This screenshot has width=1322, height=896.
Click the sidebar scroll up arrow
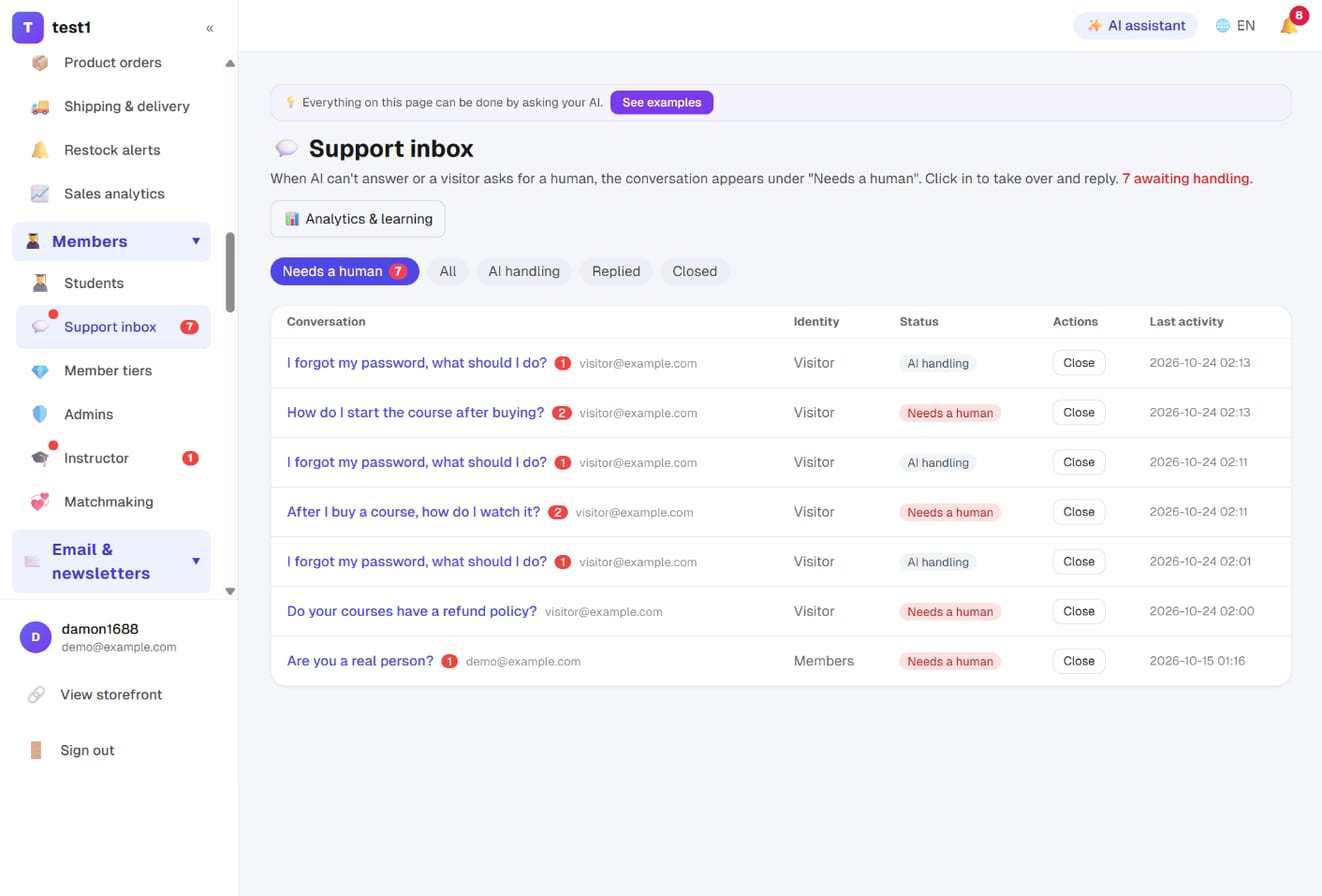[230, 63]
